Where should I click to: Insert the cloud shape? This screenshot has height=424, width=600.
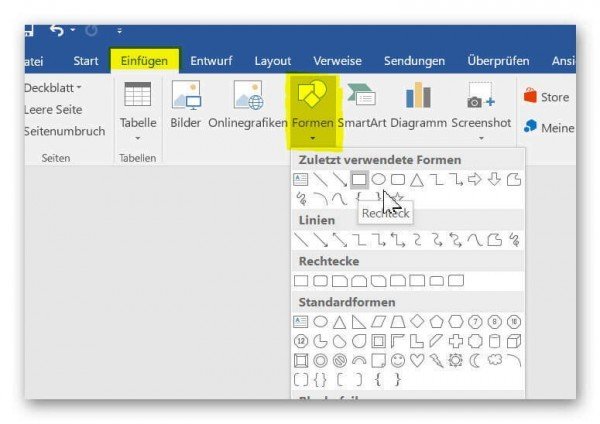(495, 360)
